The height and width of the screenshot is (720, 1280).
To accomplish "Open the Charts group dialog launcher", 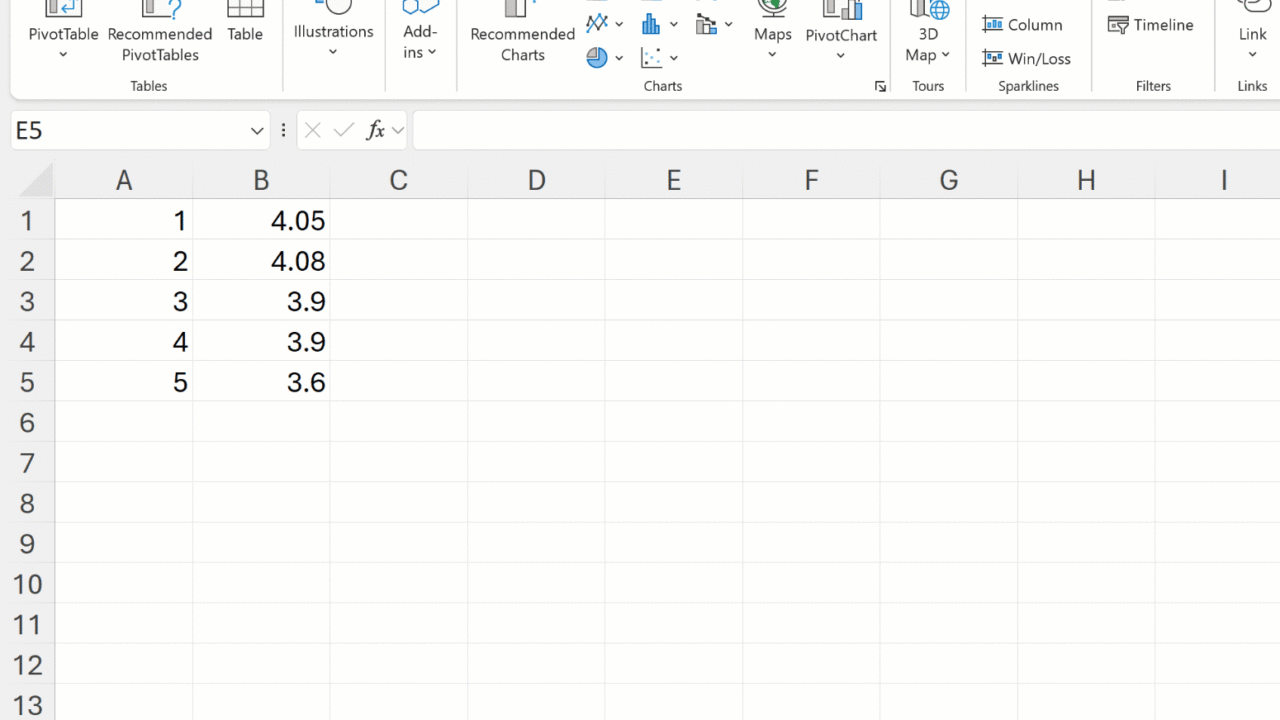I will [x=880, y=87].
